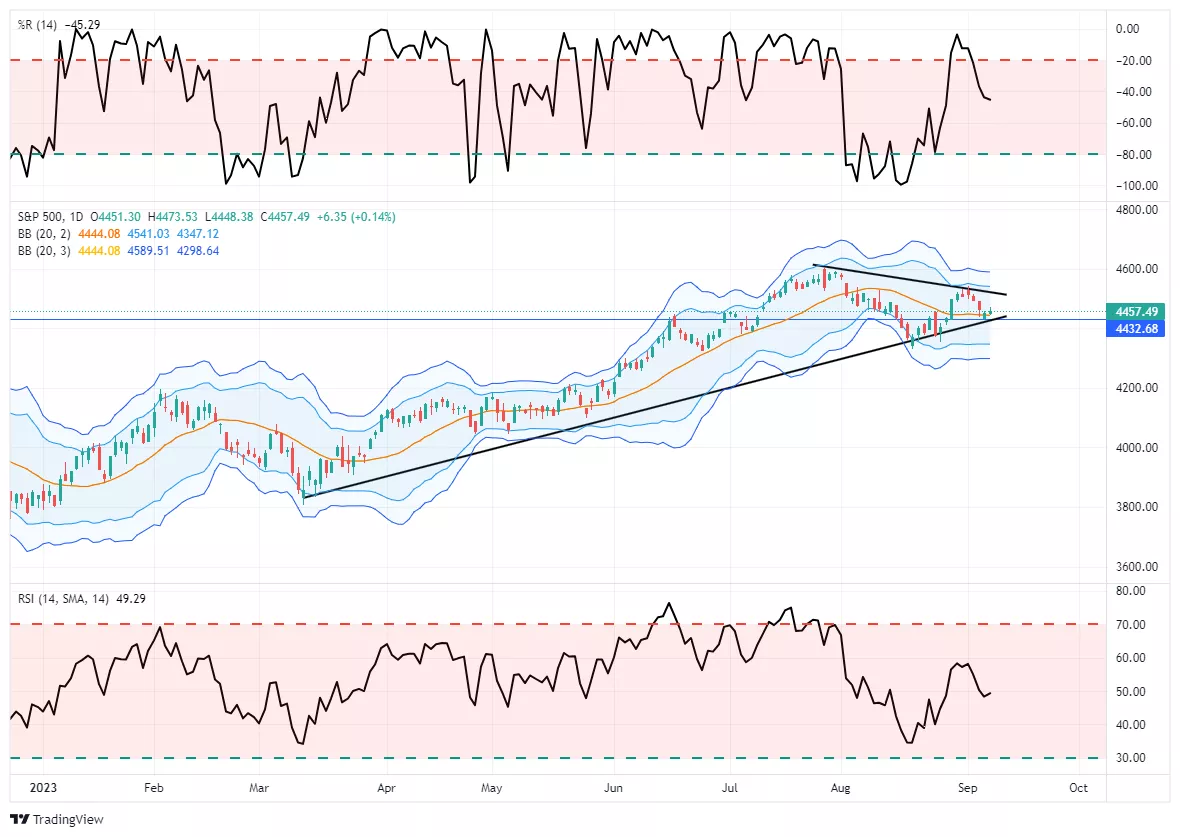Select the RSI value 49.29

[x=131, y=599]
